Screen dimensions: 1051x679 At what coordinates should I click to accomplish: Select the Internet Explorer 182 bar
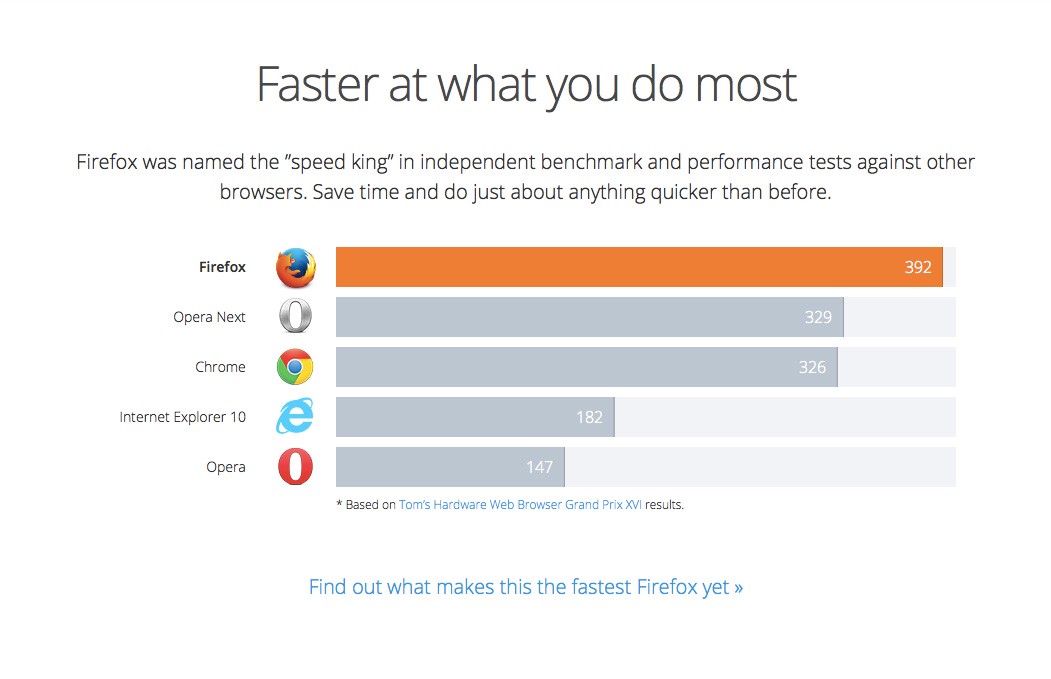pyautogui.click(x=475, y=417)
